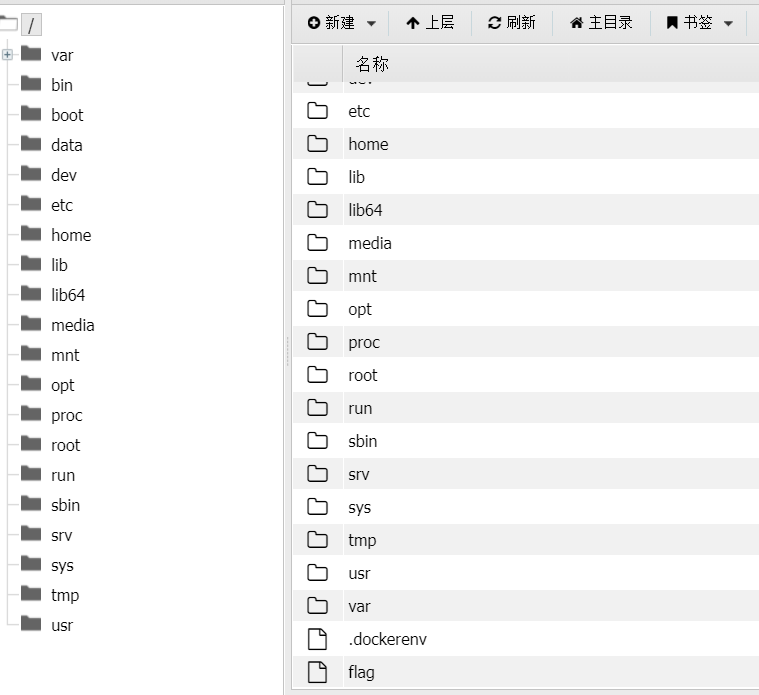Image resolution: width=759 pixels, height=695 pixels.
Task: Select run in the left tree
Action: click(63, 475)
